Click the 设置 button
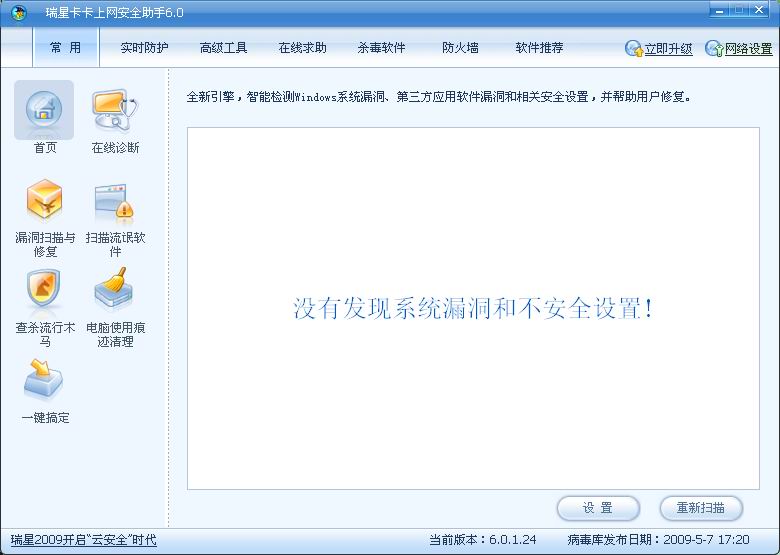This screenshot has height=555, width=780. click(x=598, y=508)
